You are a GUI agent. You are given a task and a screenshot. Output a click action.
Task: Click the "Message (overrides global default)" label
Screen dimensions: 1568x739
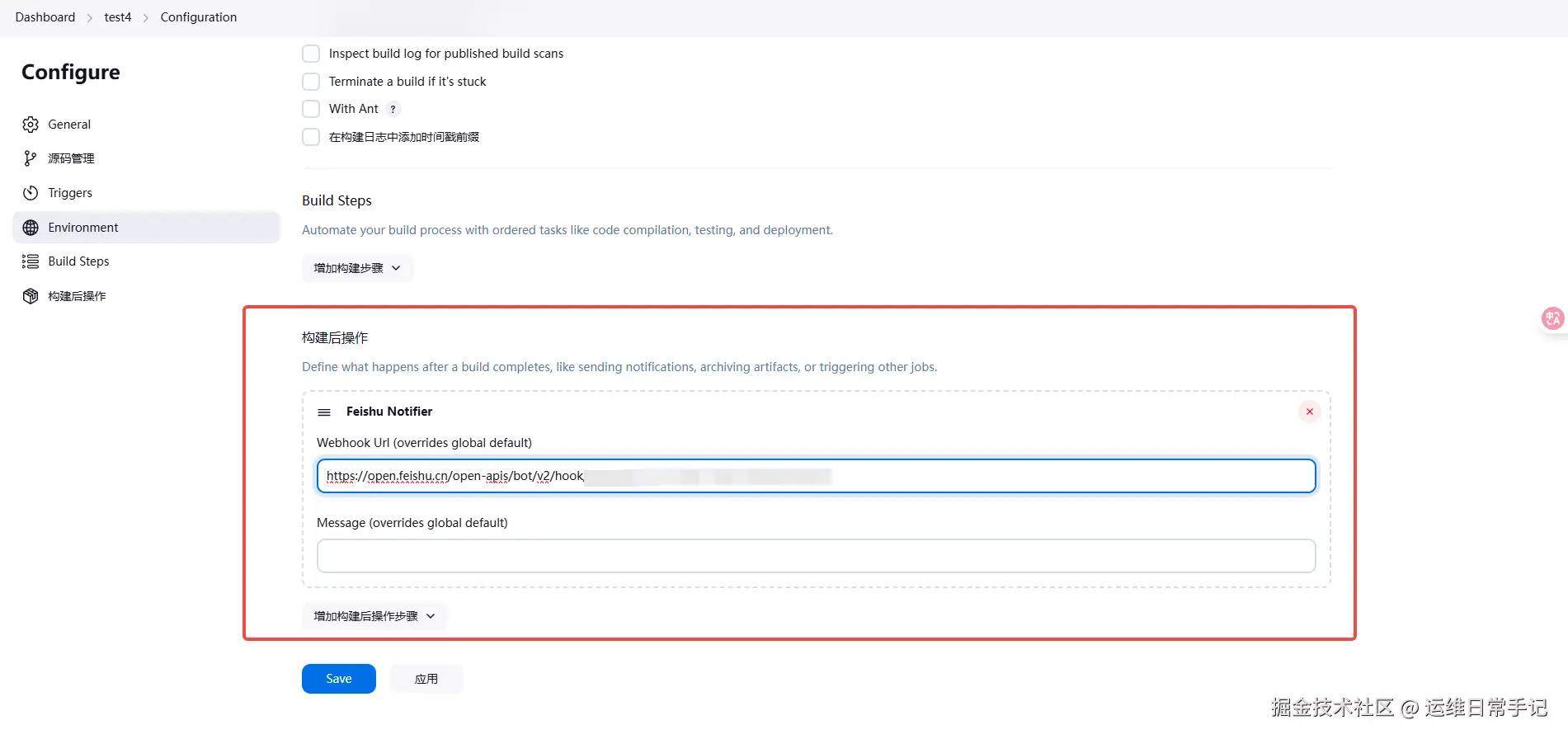point(412,523)
